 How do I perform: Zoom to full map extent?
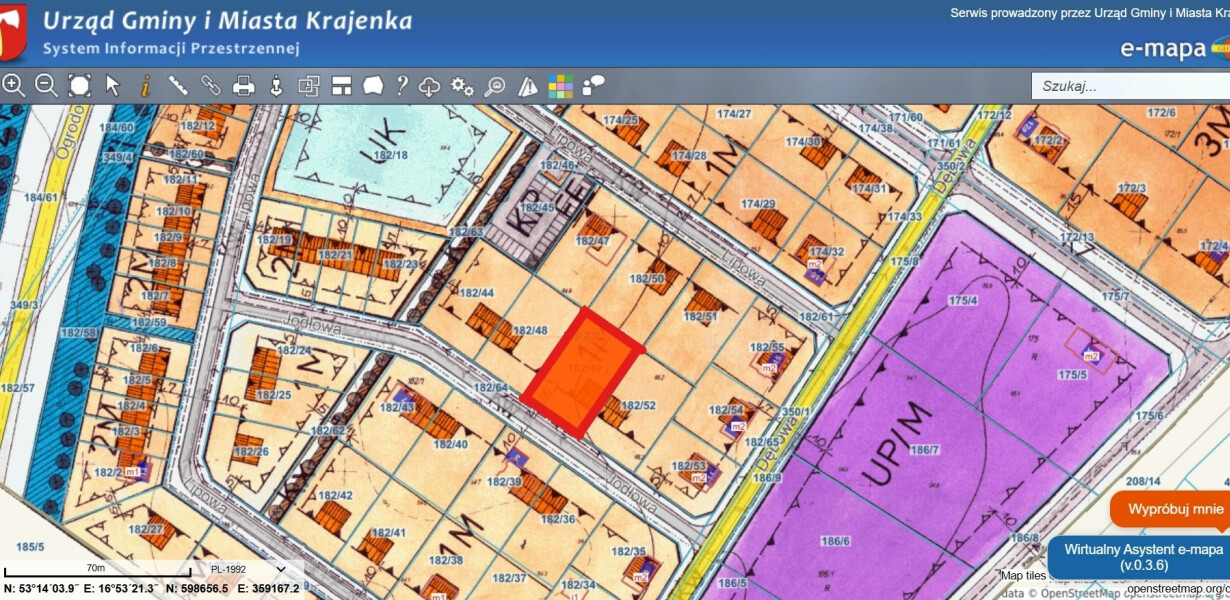click(x=79, y=86)
